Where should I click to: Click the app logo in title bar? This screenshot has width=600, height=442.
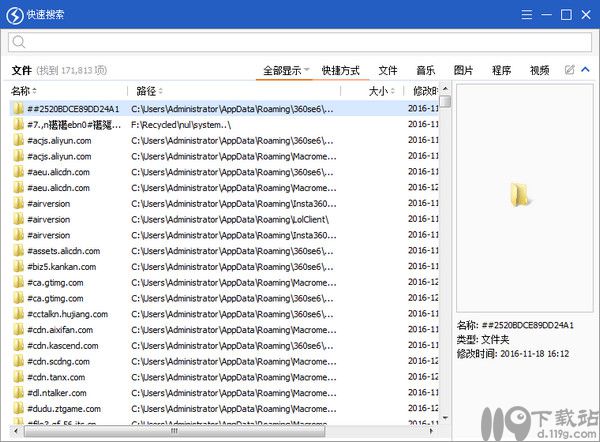[15, 15]
